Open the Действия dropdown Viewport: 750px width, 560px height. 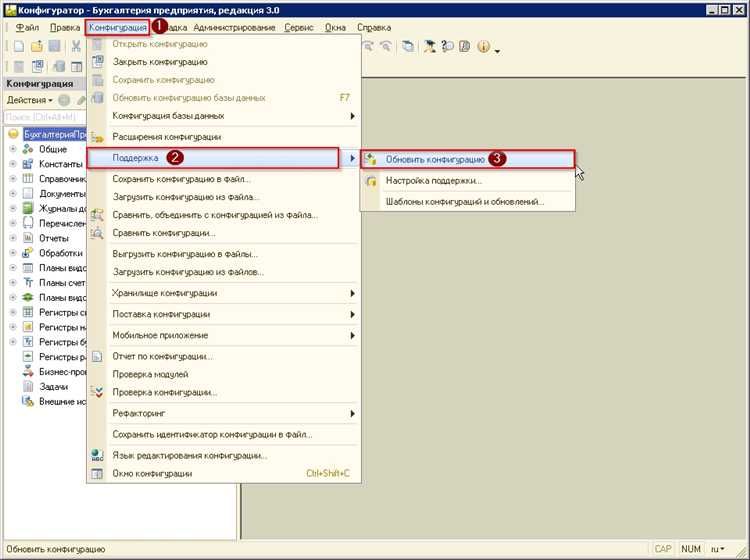pyautogui.click(x=29, y=100)
